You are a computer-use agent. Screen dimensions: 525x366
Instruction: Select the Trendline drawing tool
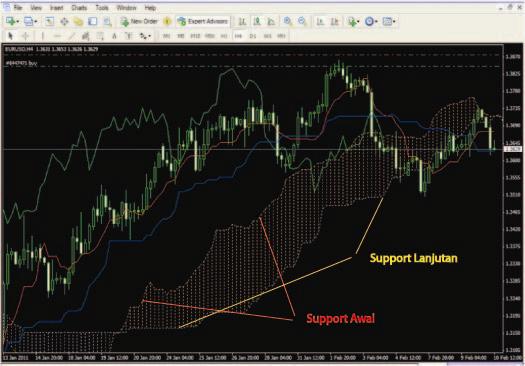[72, 36]
